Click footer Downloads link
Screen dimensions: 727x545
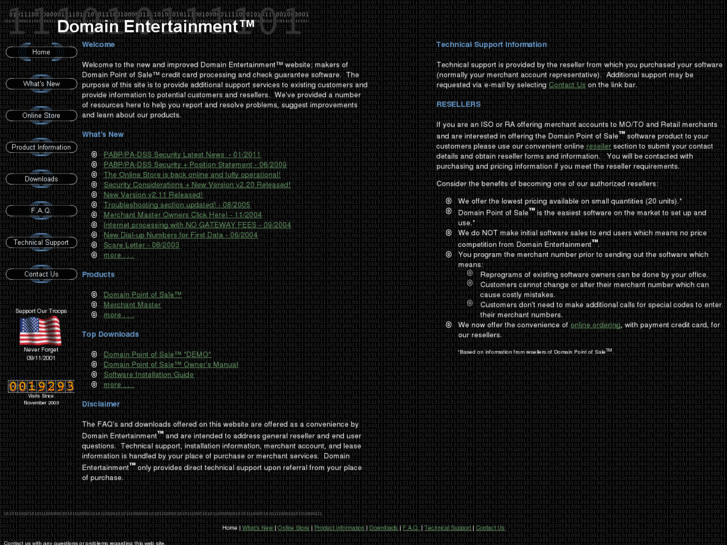[x=383, y=528]
